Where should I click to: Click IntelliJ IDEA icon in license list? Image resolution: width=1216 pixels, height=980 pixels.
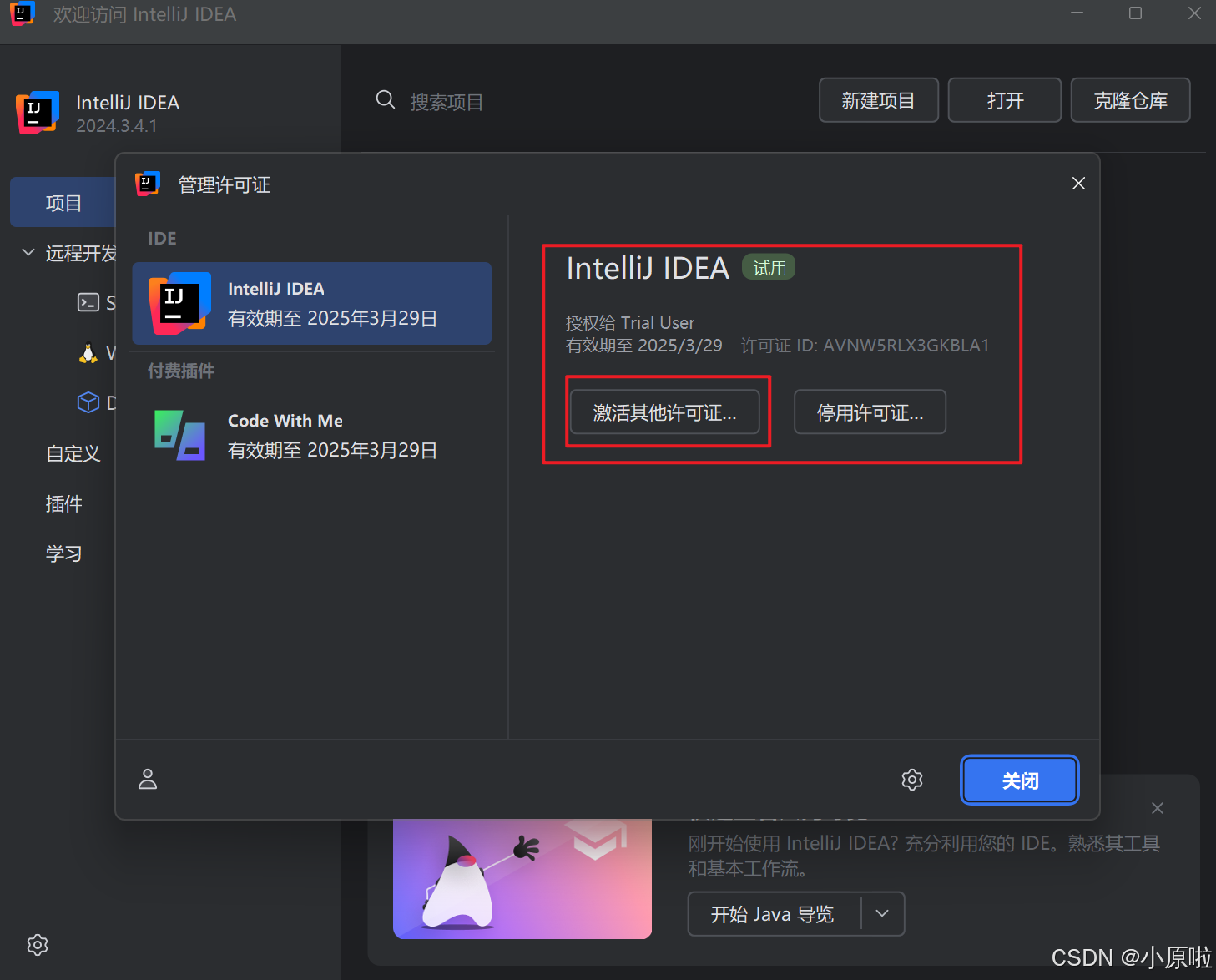click(x=180, y=304)
